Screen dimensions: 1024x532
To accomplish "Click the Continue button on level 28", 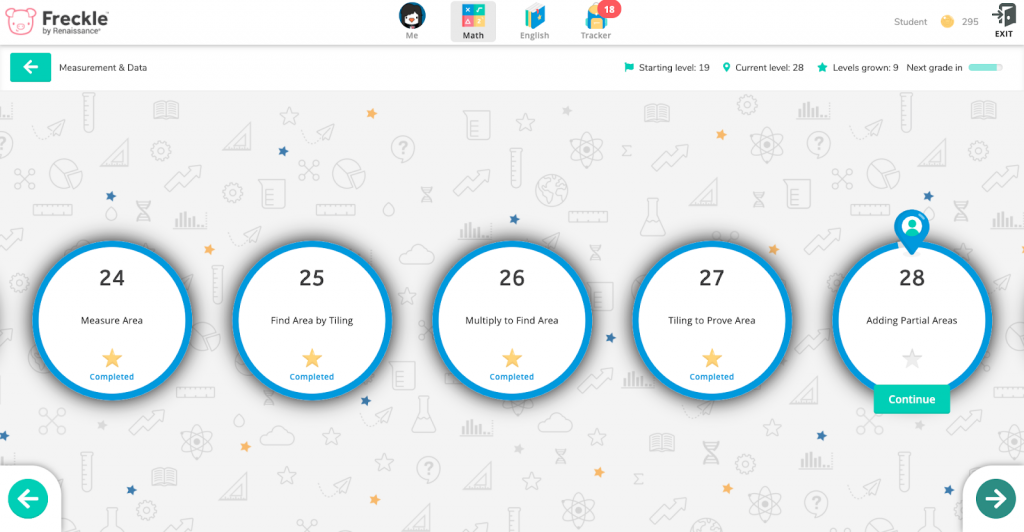I will point(912,399).
